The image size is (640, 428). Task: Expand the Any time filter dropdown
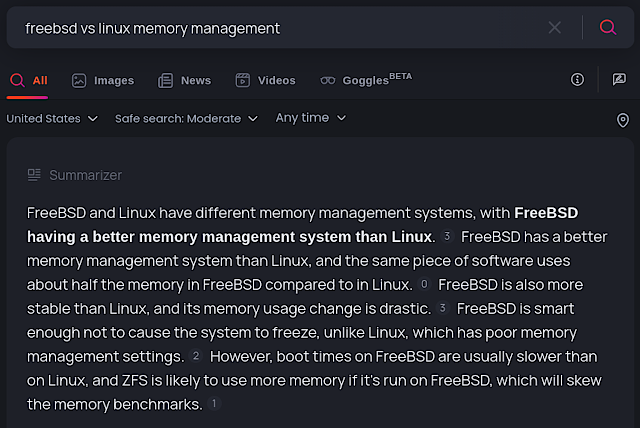[x=311, y=118]
